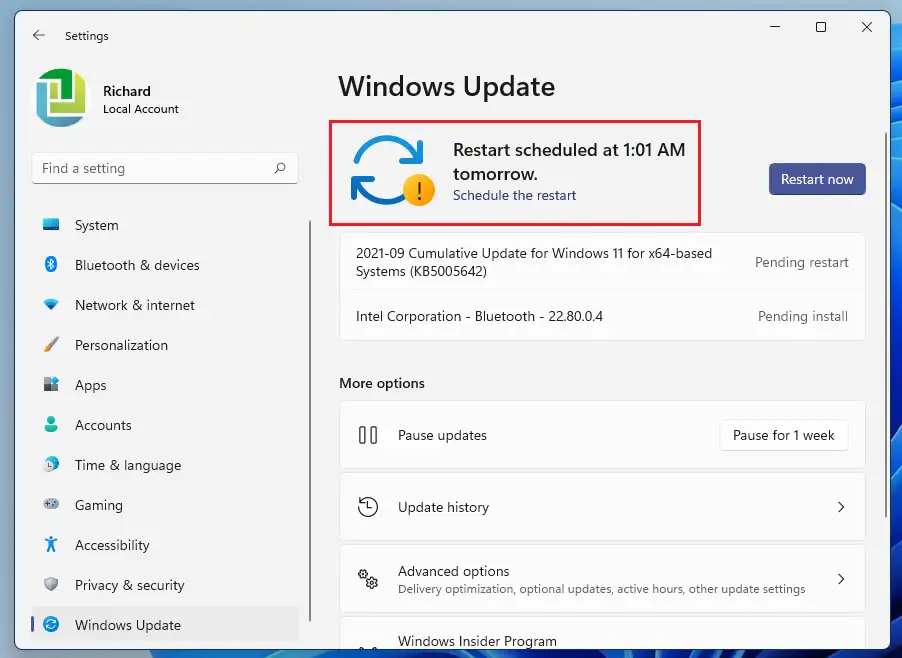The image size is (902, 658).
Task: Click the Pause updates label text
Action: coord(442,435)
